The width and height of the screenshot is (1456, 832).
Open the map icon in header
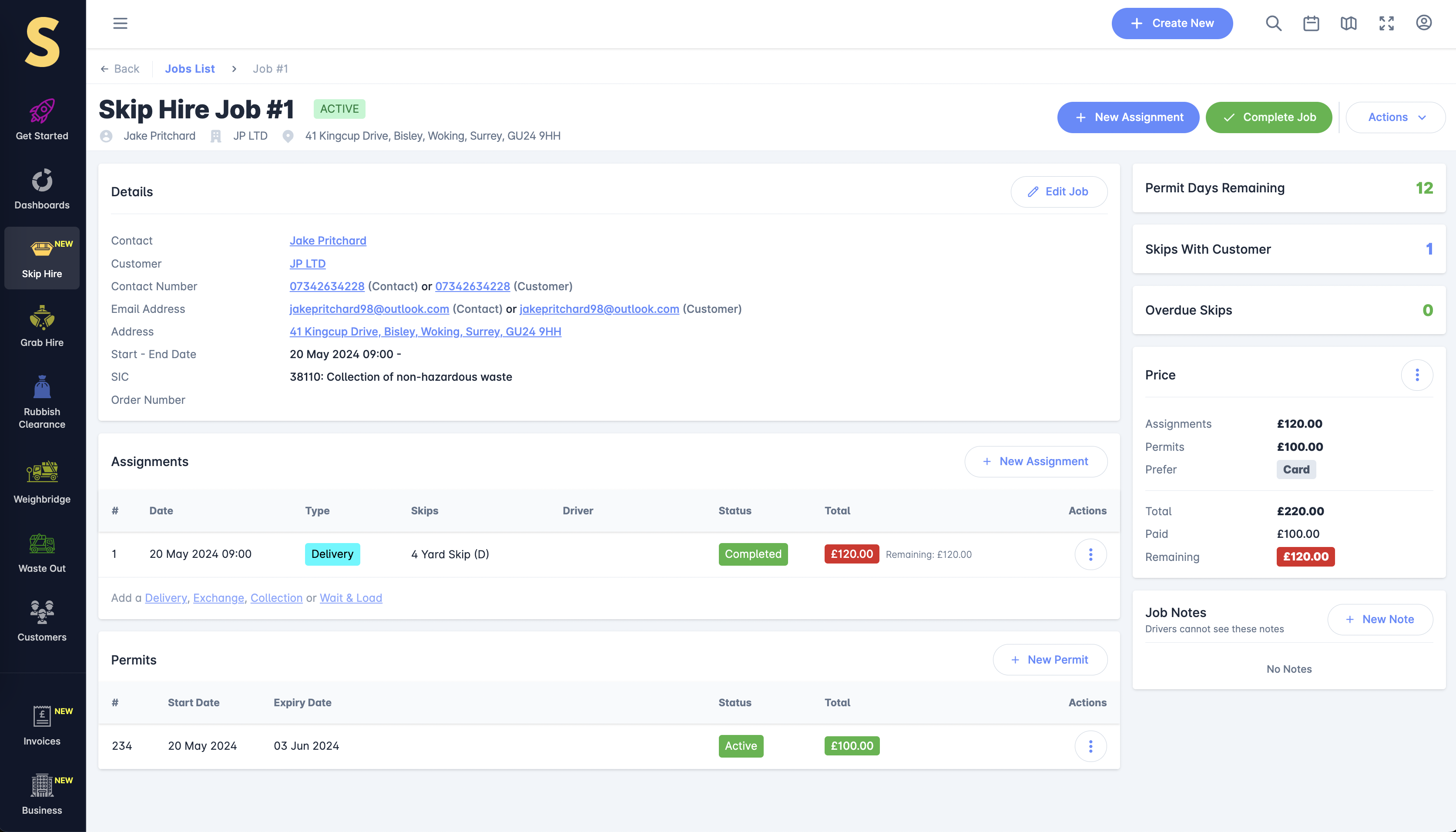click(1349, 23)
